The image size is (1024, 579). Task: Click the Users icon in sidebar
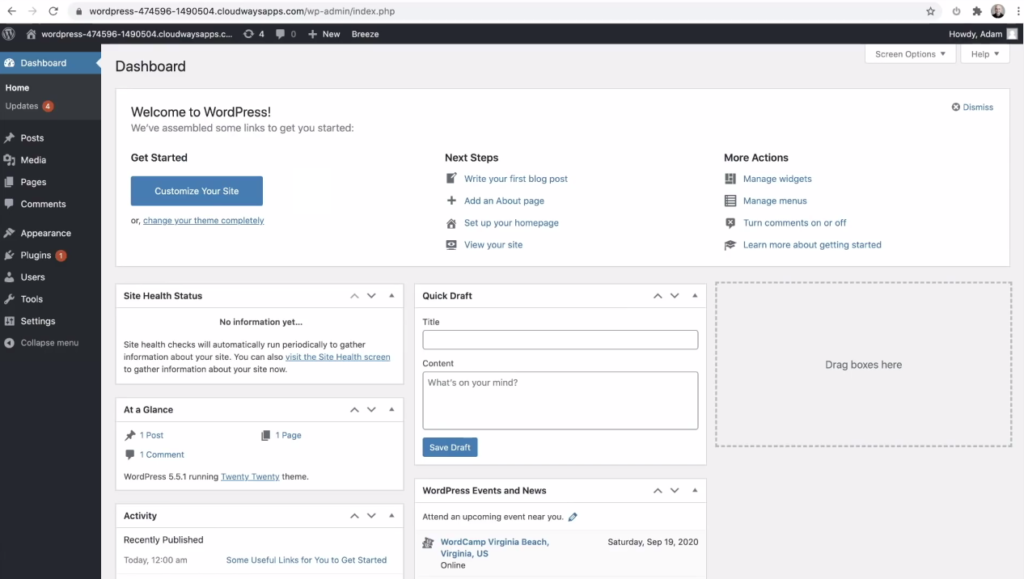[x=9, y=277]
